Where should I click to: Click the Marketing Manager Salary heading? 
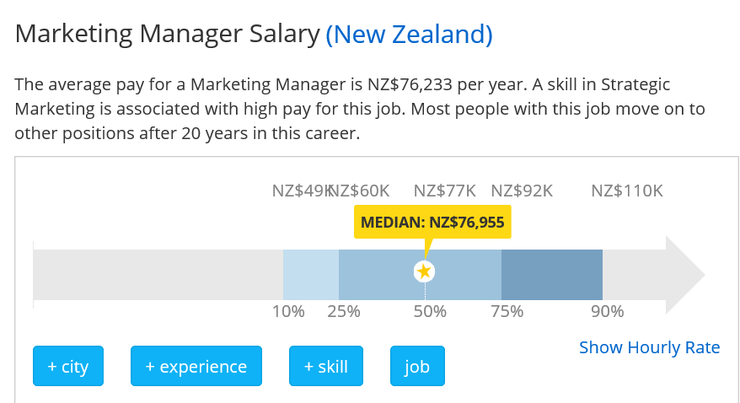point(168,34)
